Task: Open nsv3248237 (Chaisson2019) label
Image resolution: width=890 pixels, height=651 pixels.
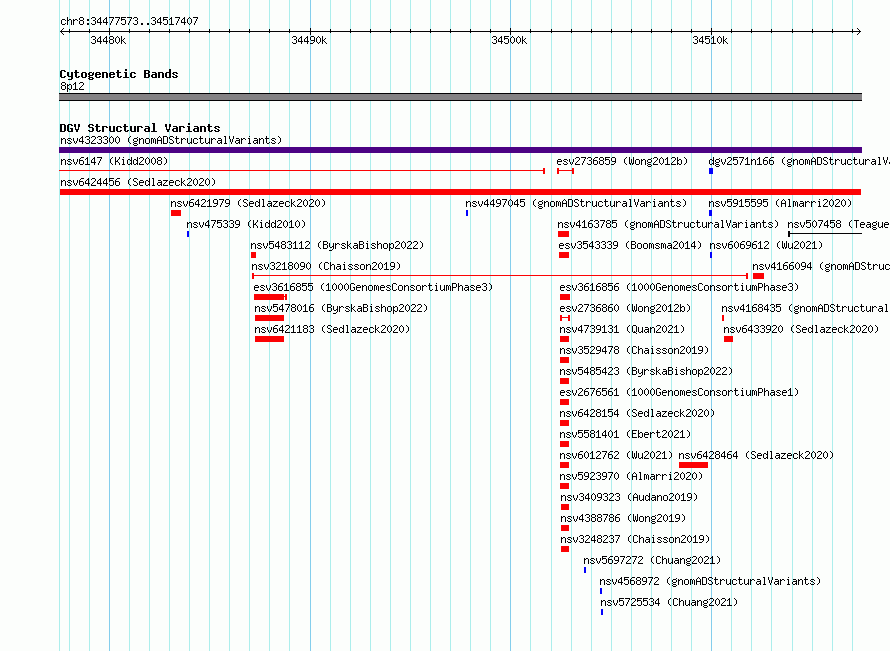Action: (x=635, y=539)
